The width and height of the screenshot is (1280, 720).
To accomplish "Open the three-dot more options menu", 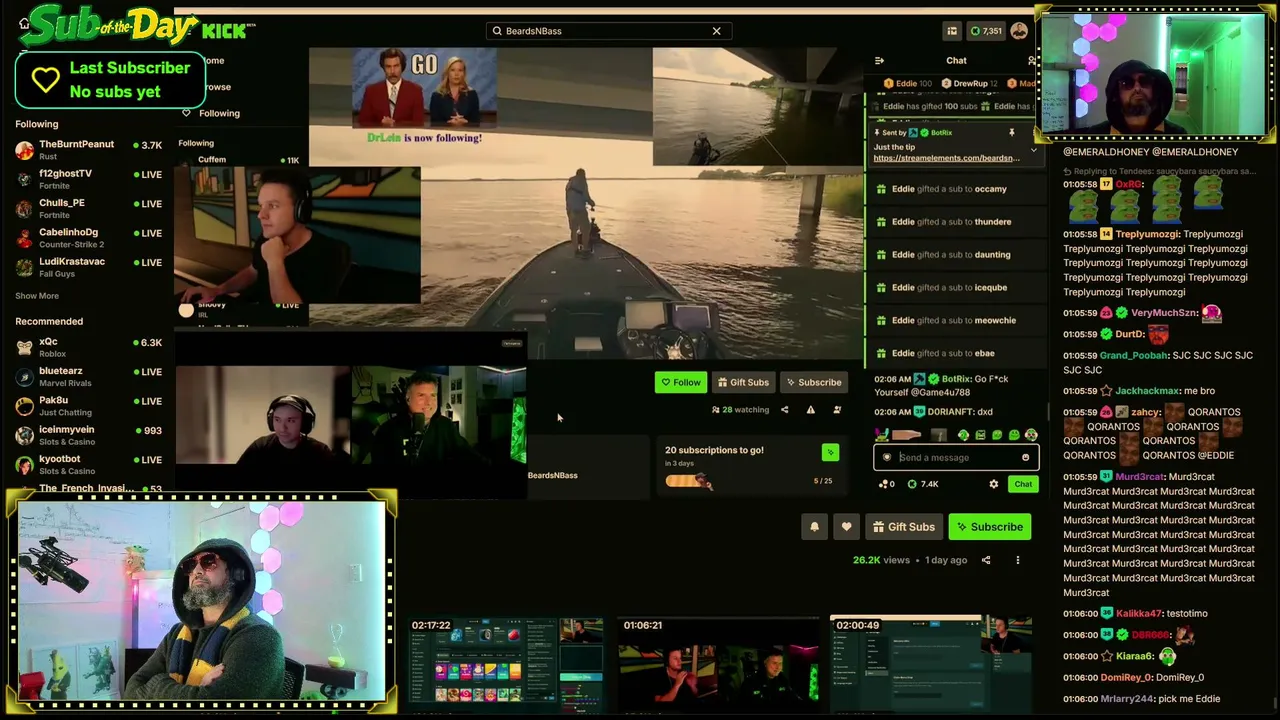I will tap(1018, 560).
